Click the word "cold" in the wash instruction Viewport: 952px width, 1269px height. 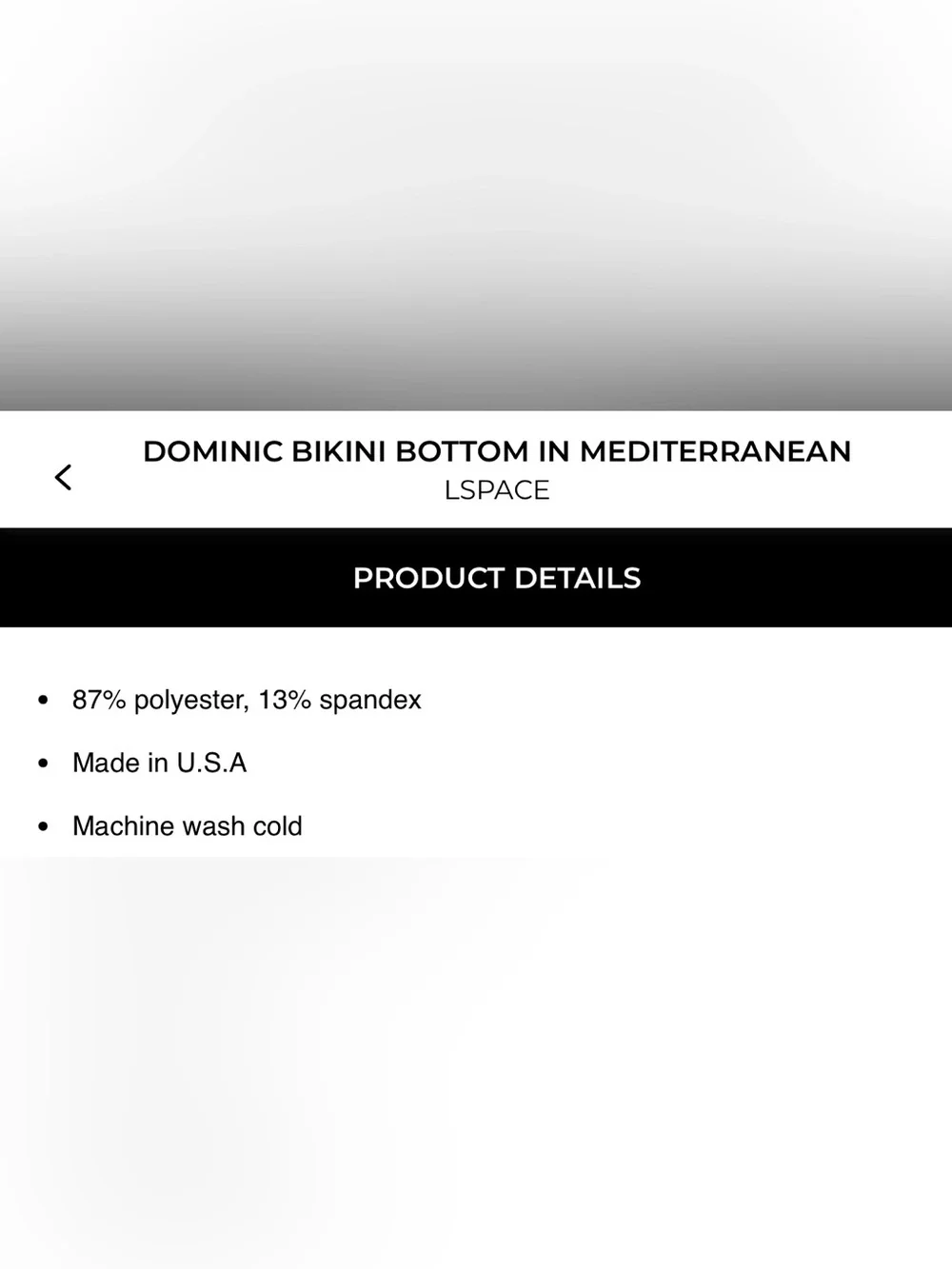(x=277, y=826)
